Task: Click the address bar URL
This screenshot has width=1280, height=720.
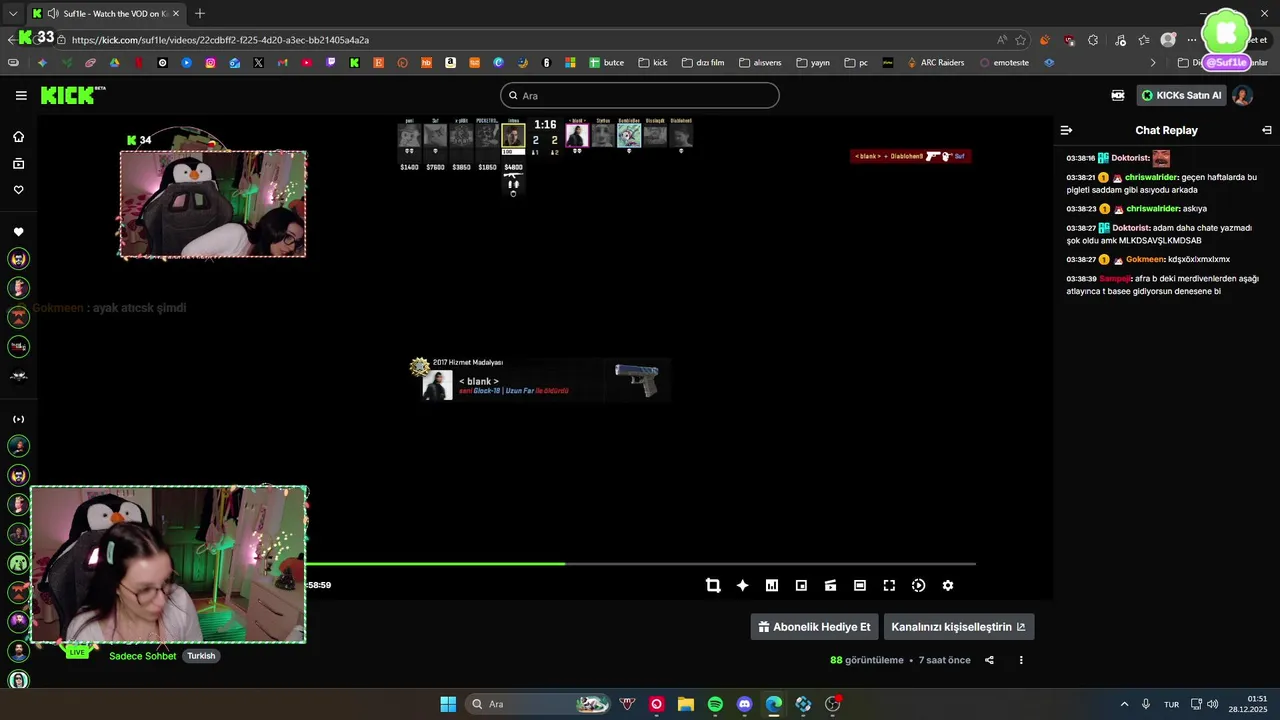Action: (x=220, y=40)
